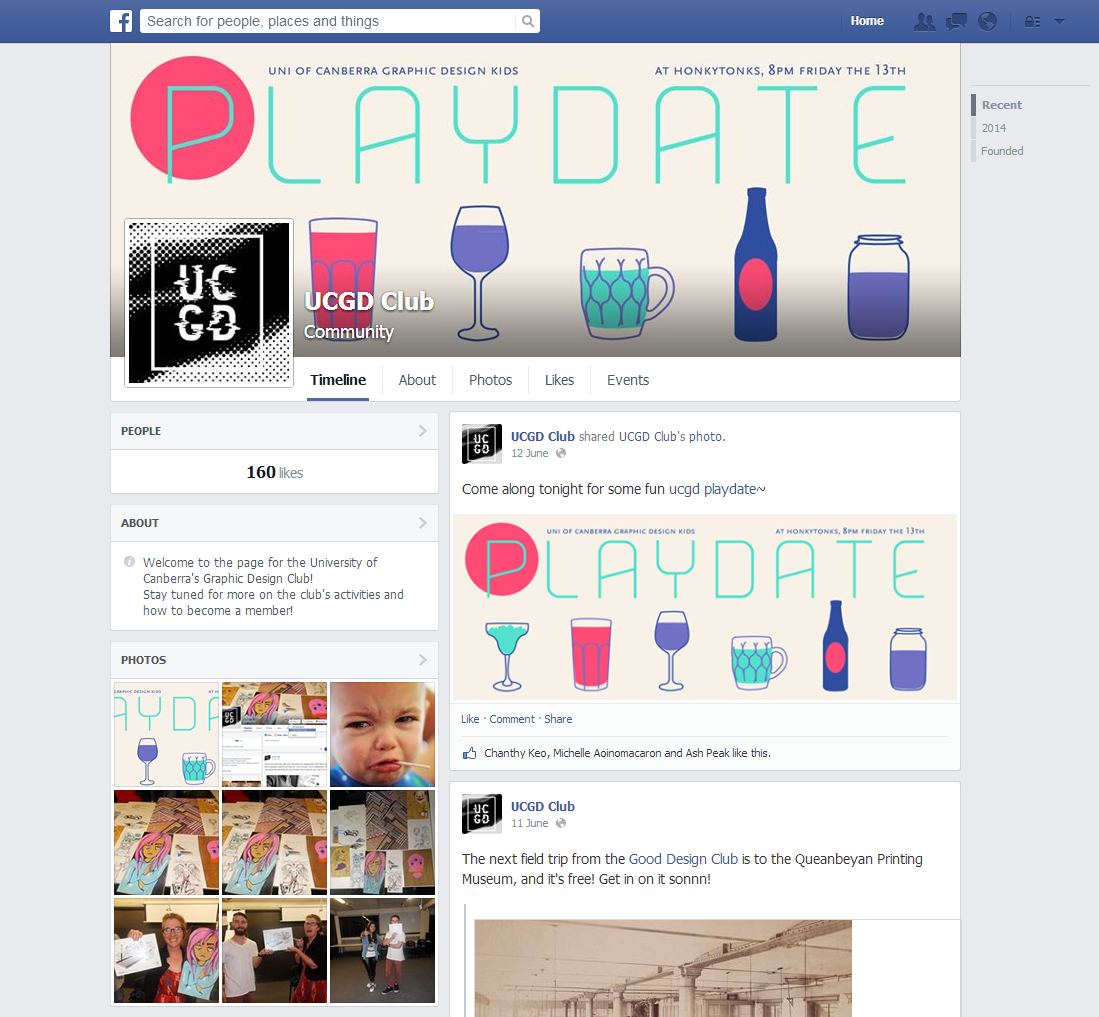The image size is (1099, 1017).
Task: Switch to the About tab
Action: click(x=417, y=380)
